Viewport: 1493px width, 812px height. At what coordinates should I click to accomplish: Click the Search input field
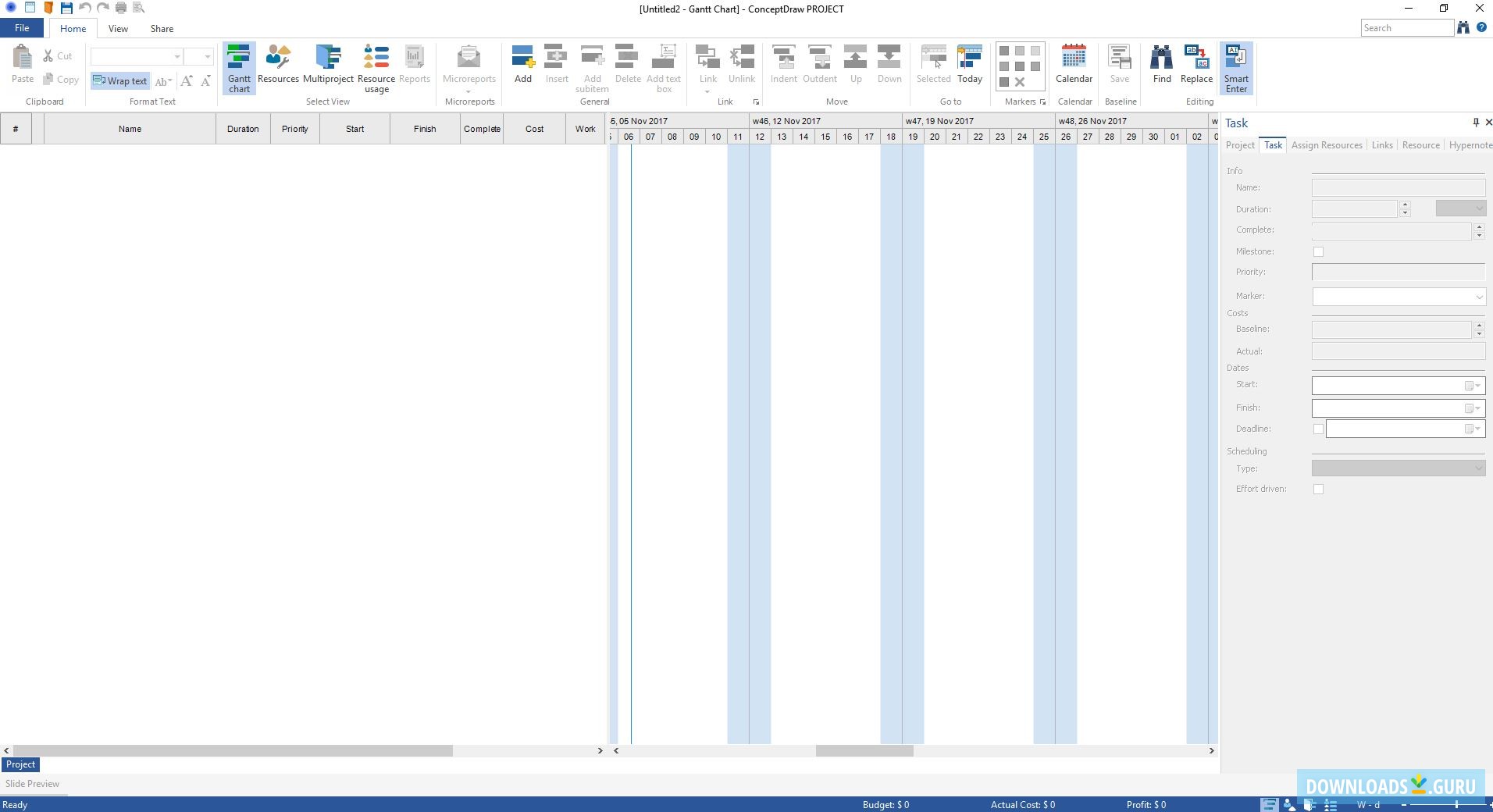(1407, 28)
